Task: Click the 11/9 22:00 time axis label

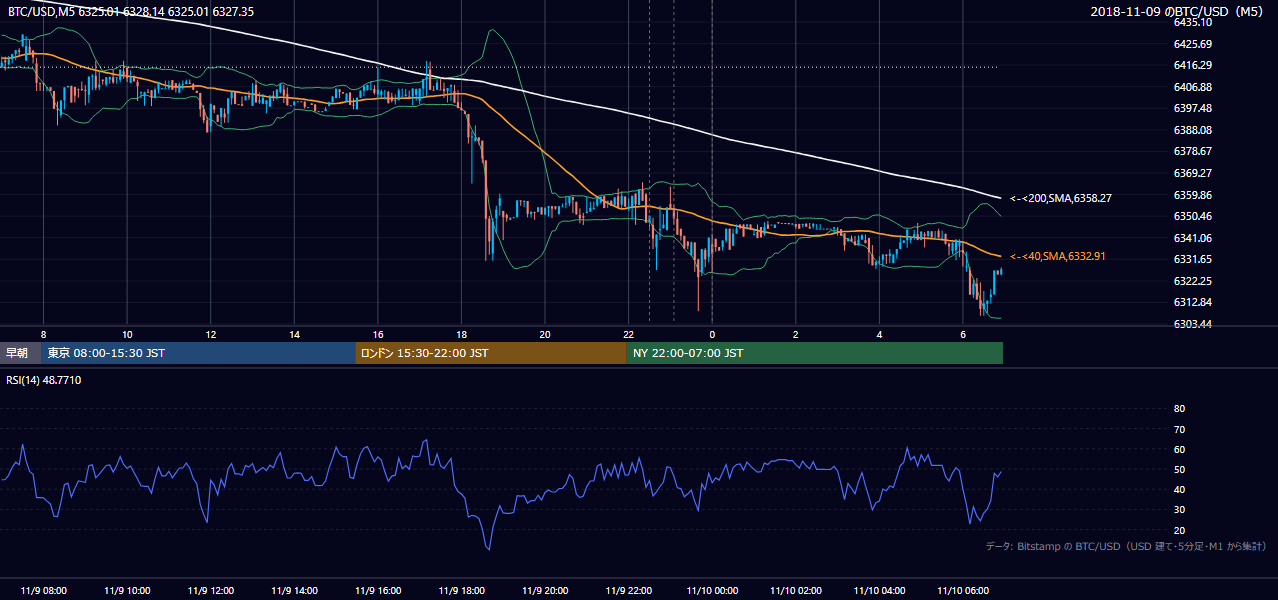Action: [628, 591]
